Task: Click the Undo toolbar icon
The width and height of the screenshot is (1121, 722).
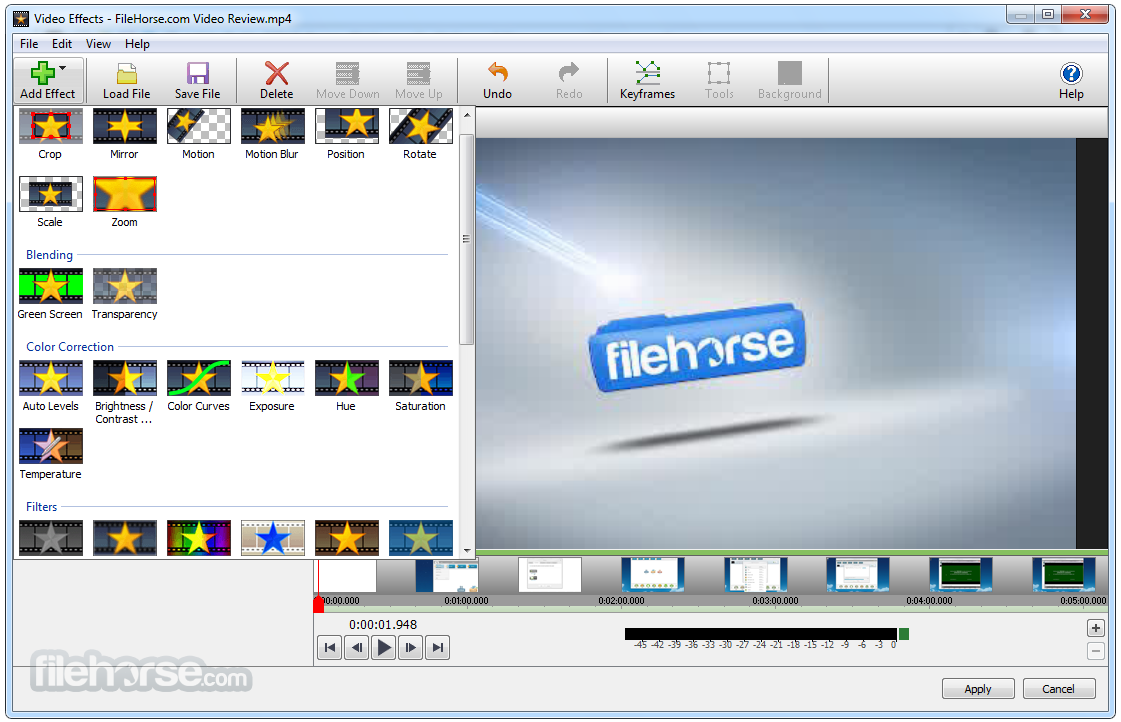Action: coord(497,80)
